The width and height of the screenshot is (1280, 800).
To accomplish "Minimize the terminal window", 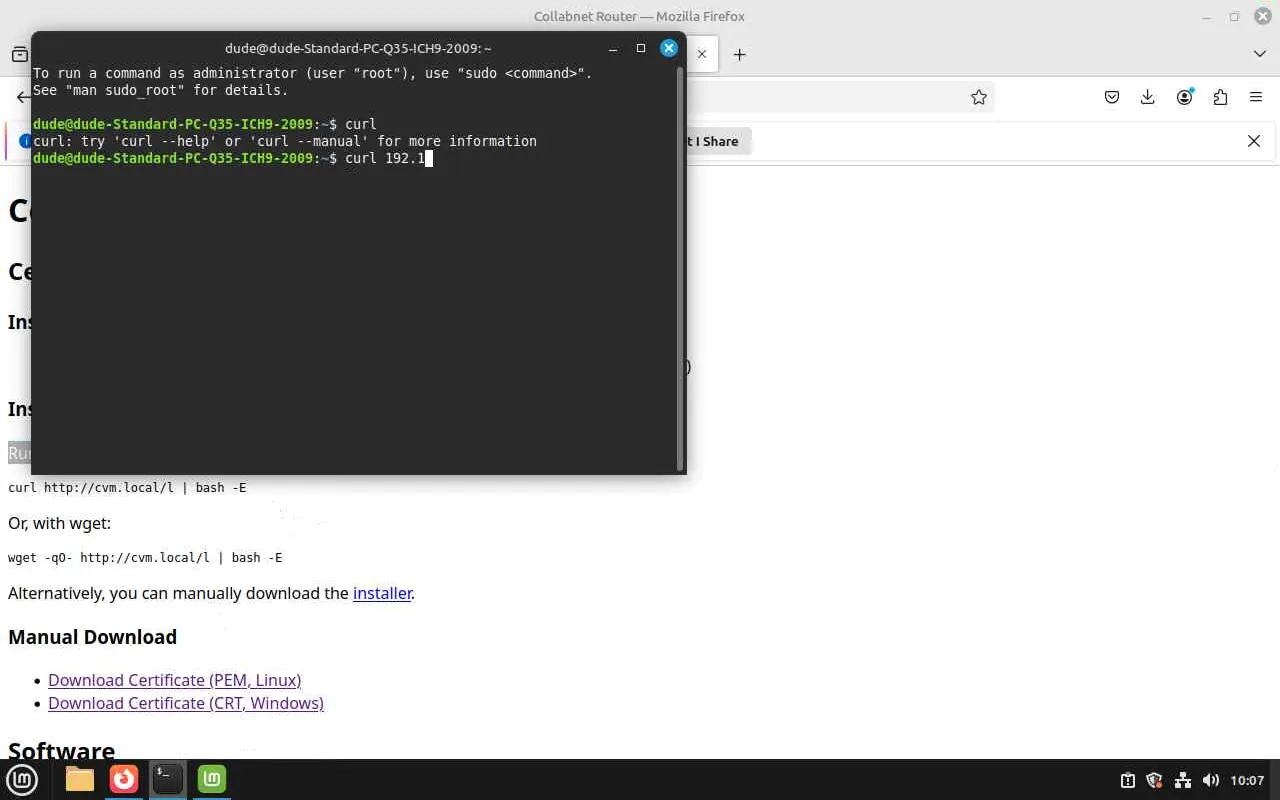I will point(613,48).
